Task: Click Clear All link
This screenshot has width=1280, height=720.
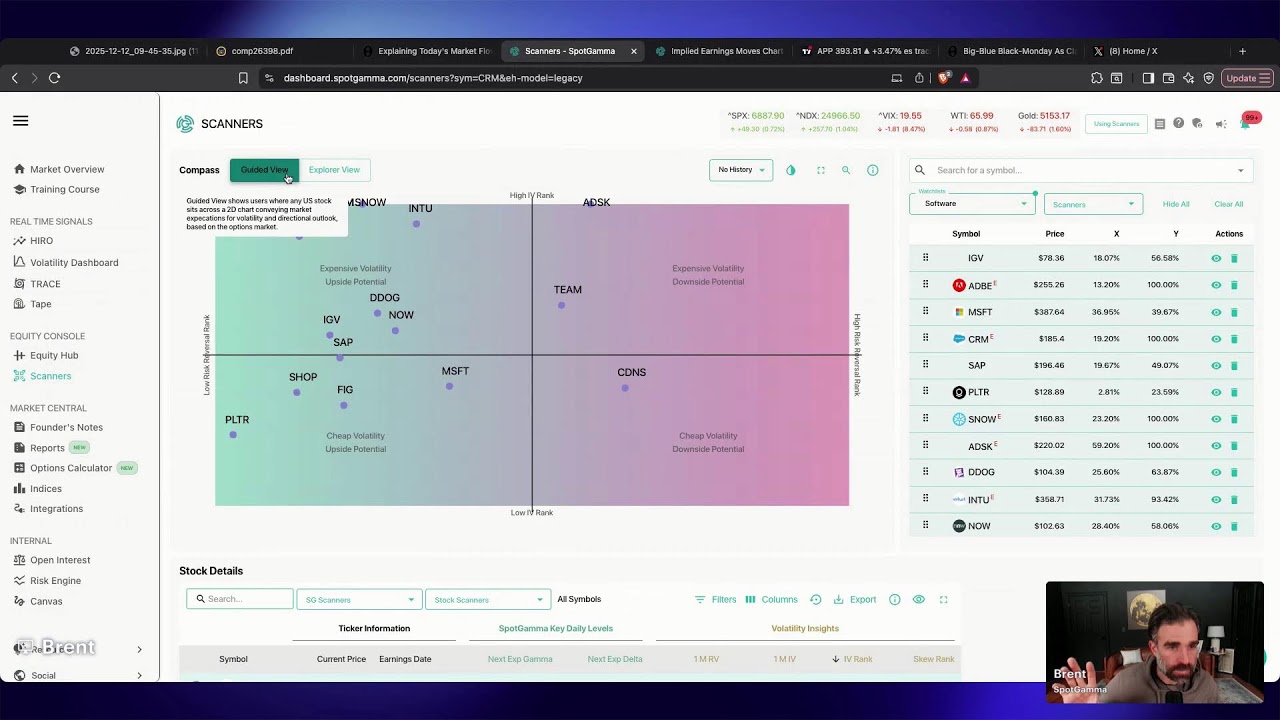Action: tap(1229, 204)
